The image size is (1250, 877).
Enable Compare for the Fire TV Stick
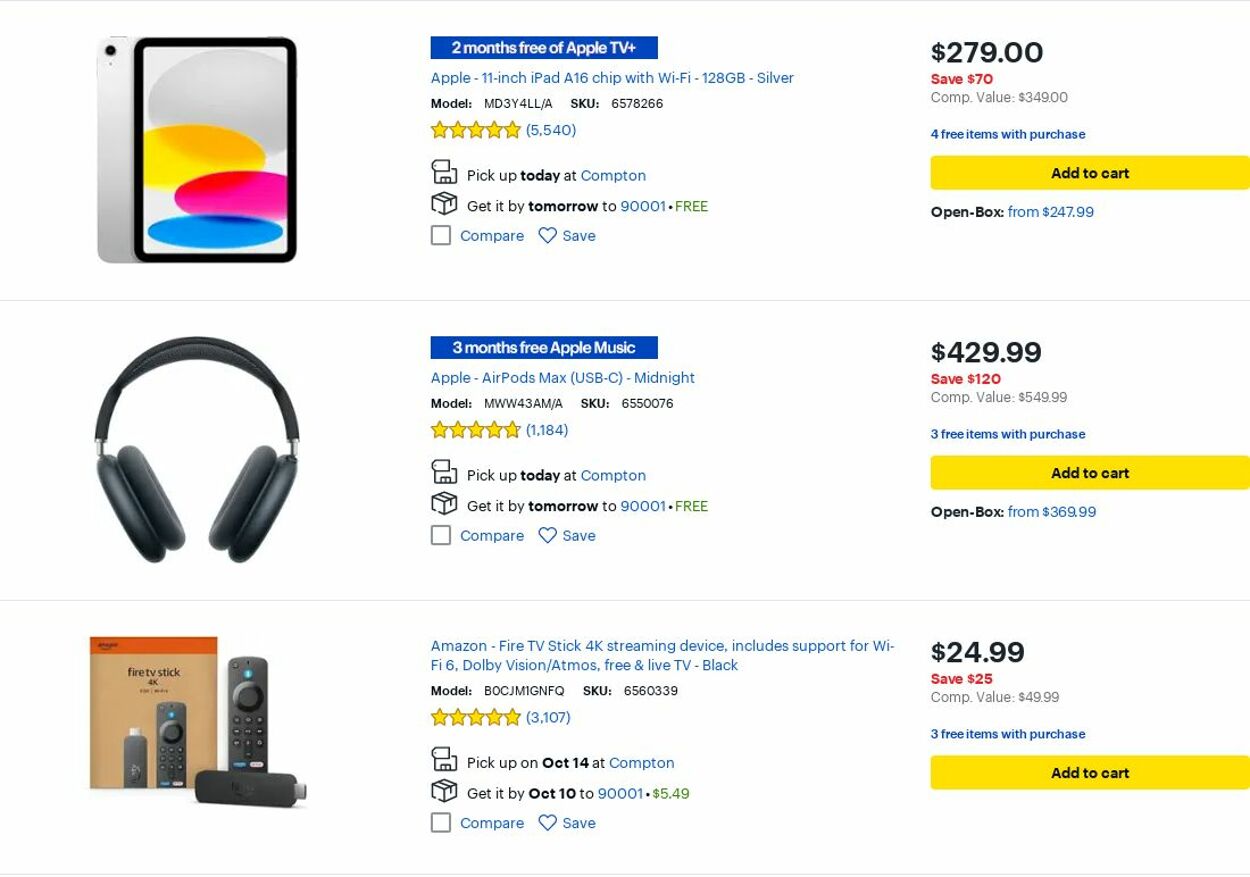tap(441, 823)
